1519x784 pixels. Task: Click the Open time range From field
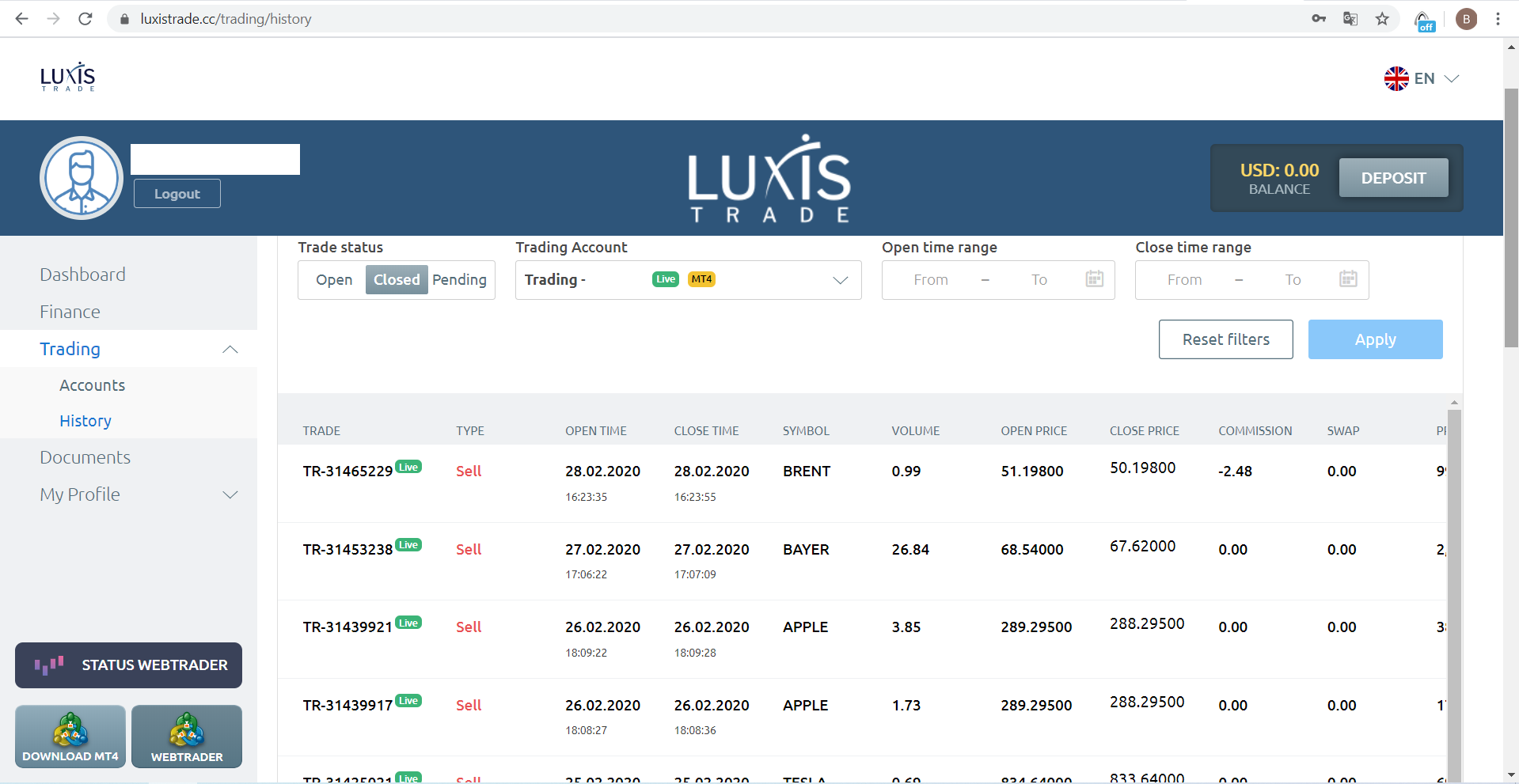pyautogui.click(x=931, y=280)
